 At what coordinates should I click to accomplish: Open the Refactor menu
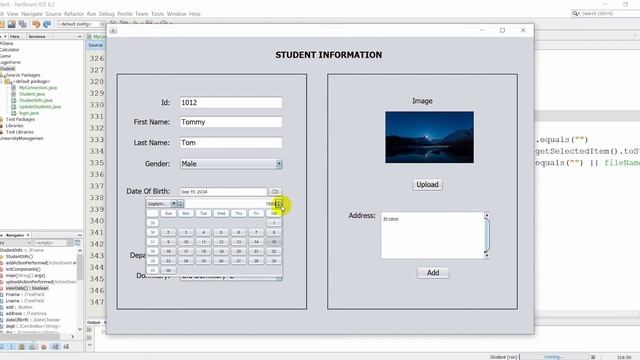pos(74,14)
